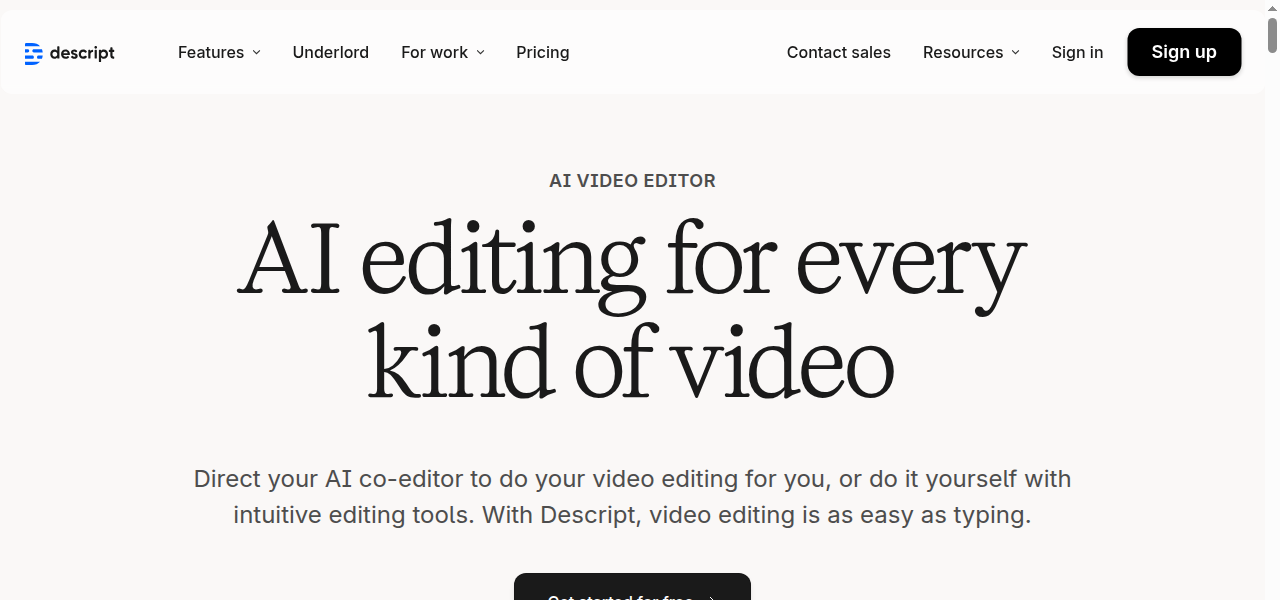Expand the For work chevron arrow
The image size is (1280, 600).
480,52
